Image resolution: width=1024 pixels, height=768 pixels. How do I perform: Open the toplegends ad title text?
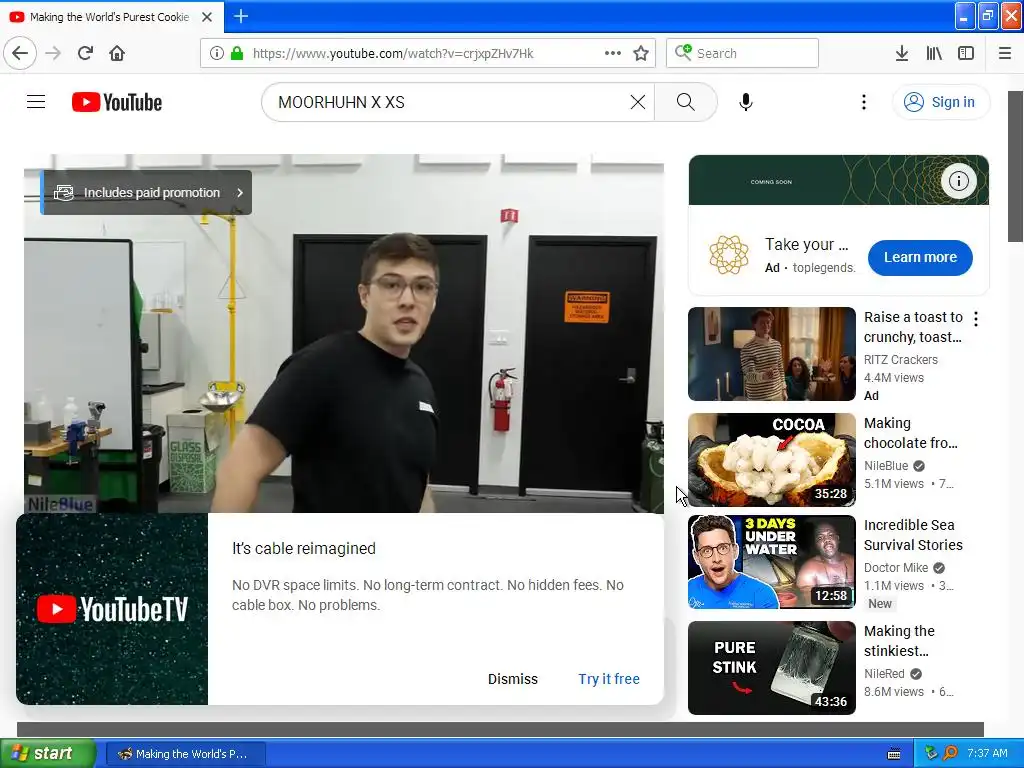pos(807,244)
